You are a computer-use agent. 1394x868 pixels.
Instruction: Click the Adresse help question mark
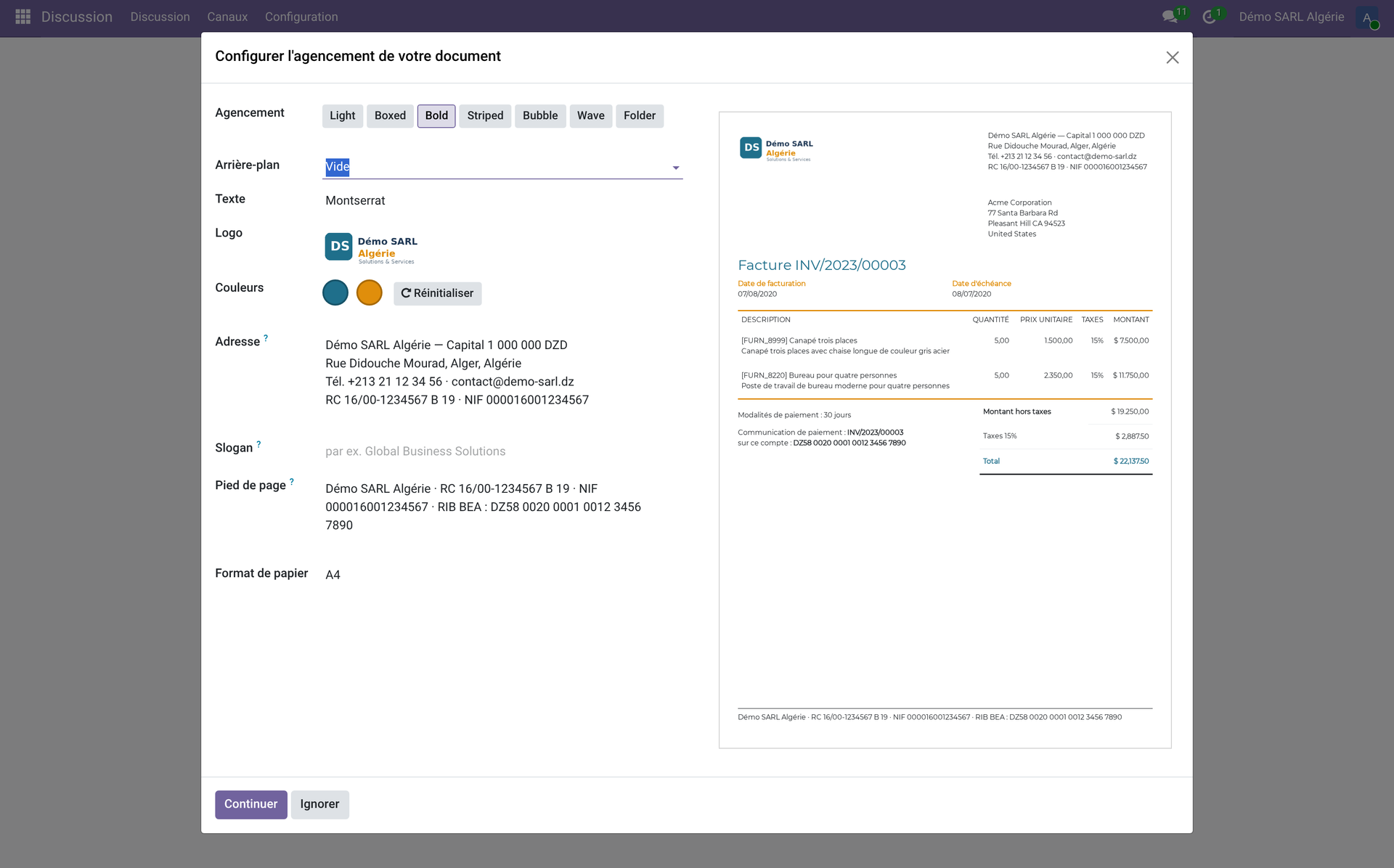point(266,338)
